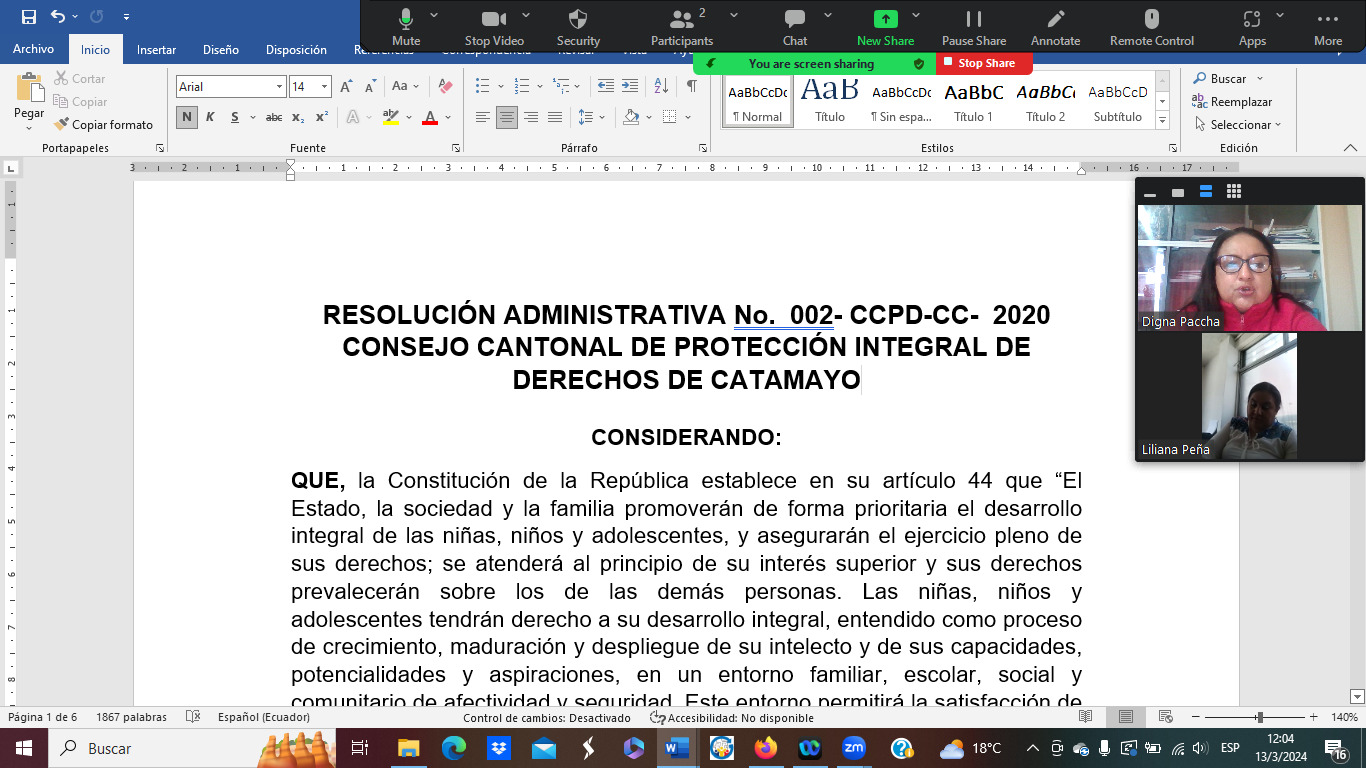1366x768 pixels.
Task: Click the zoom slider in status bar
Action: coord(1259,717)
